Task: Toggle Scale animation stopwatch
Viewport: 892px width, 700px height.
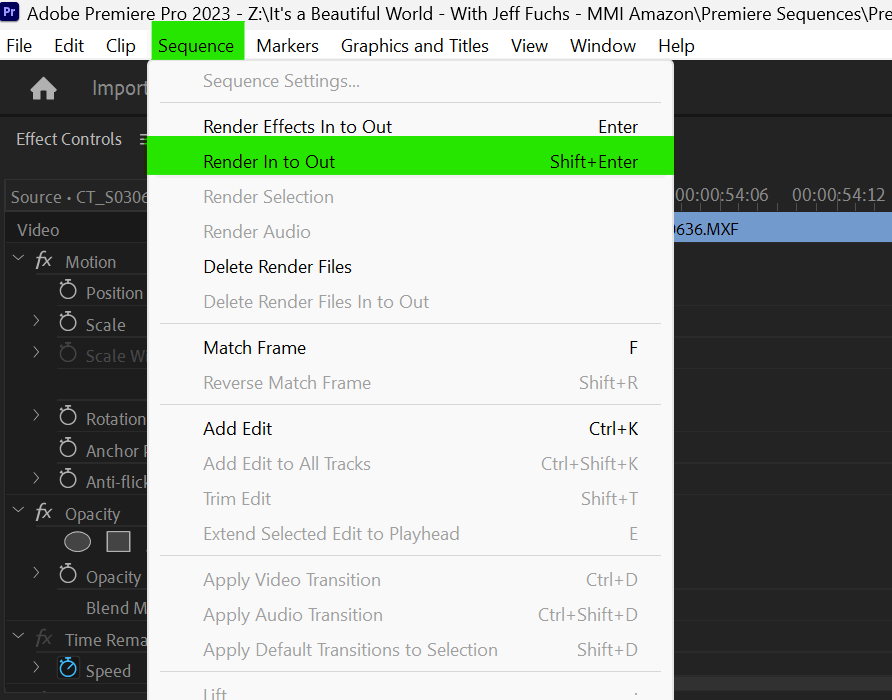Action: click(68, 322)
